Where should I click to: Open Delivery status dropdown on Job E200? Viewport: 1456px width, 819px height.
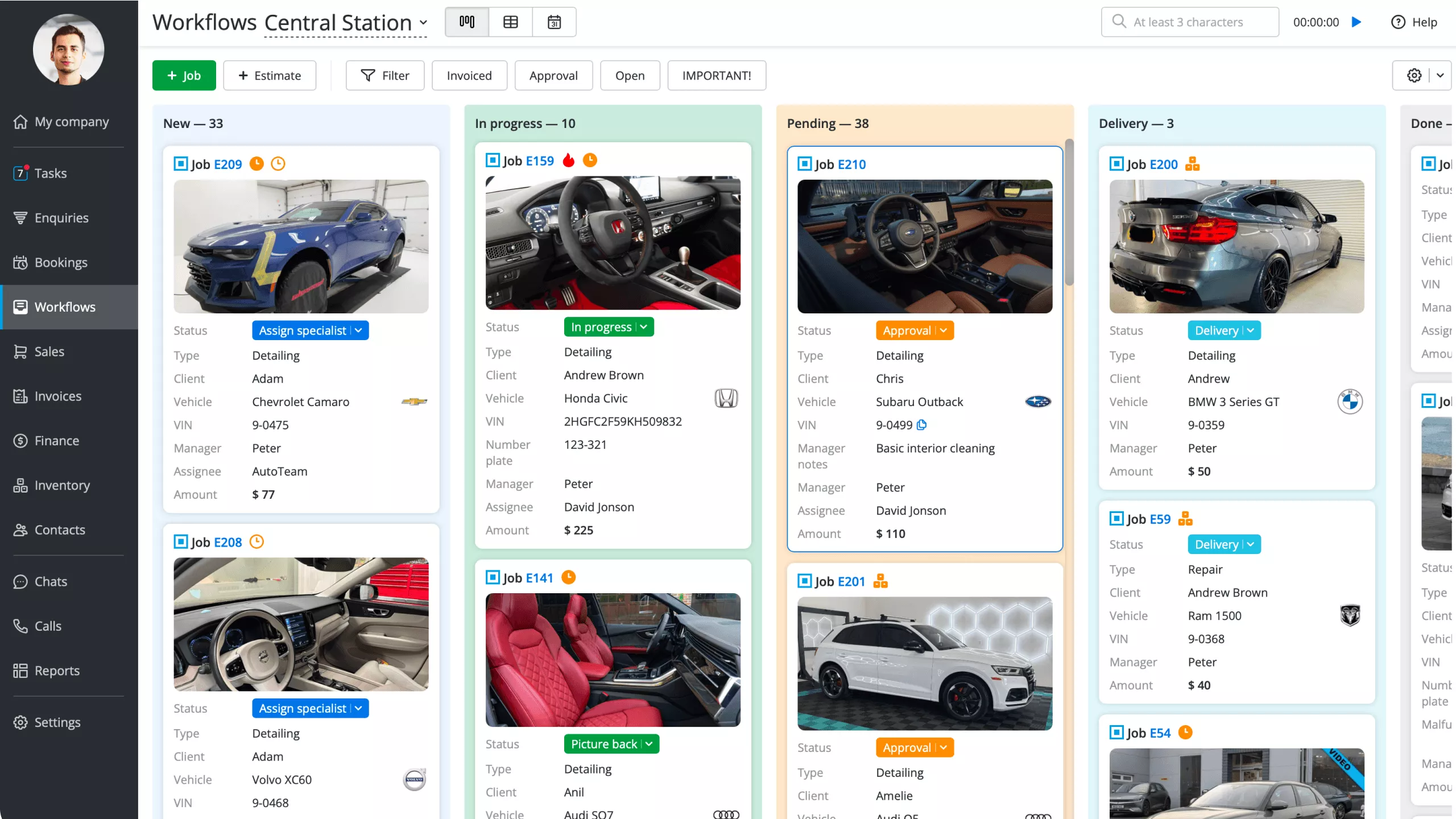click(x=1224, y=330)
